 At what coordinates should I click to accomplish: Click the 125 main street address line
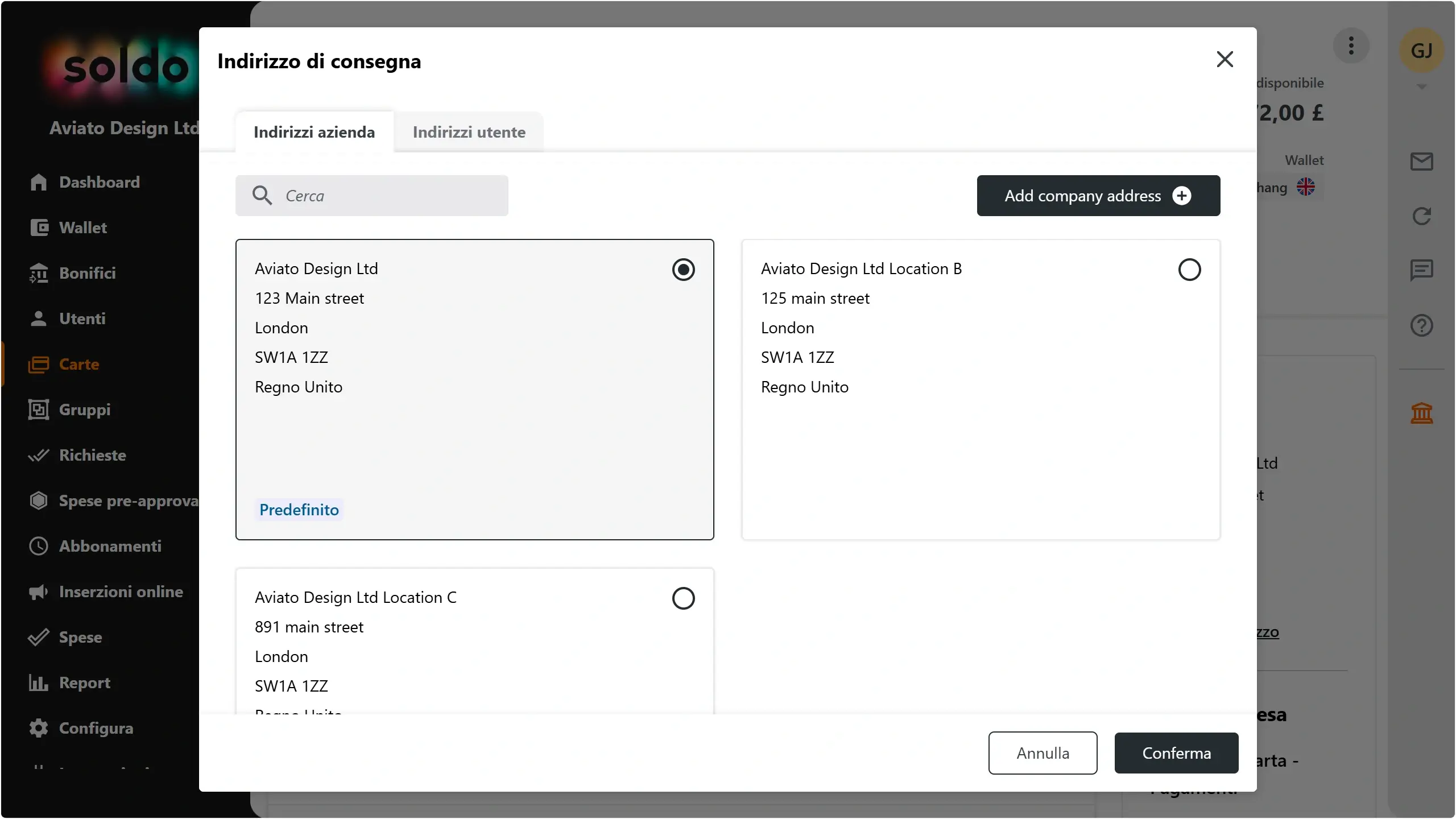(x=815, y=298)
